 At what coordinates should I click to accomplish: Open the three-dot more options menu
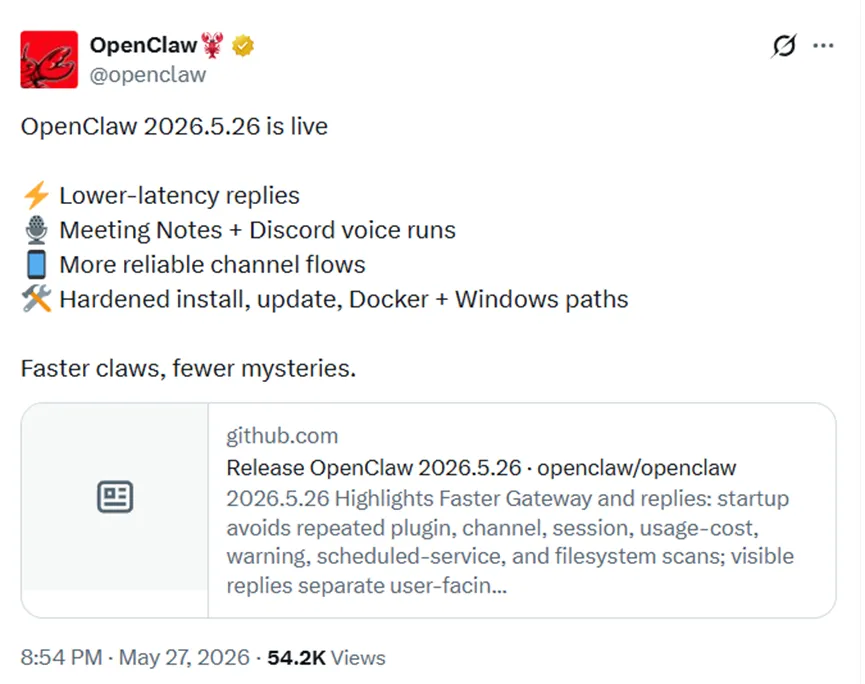(823, 46)
